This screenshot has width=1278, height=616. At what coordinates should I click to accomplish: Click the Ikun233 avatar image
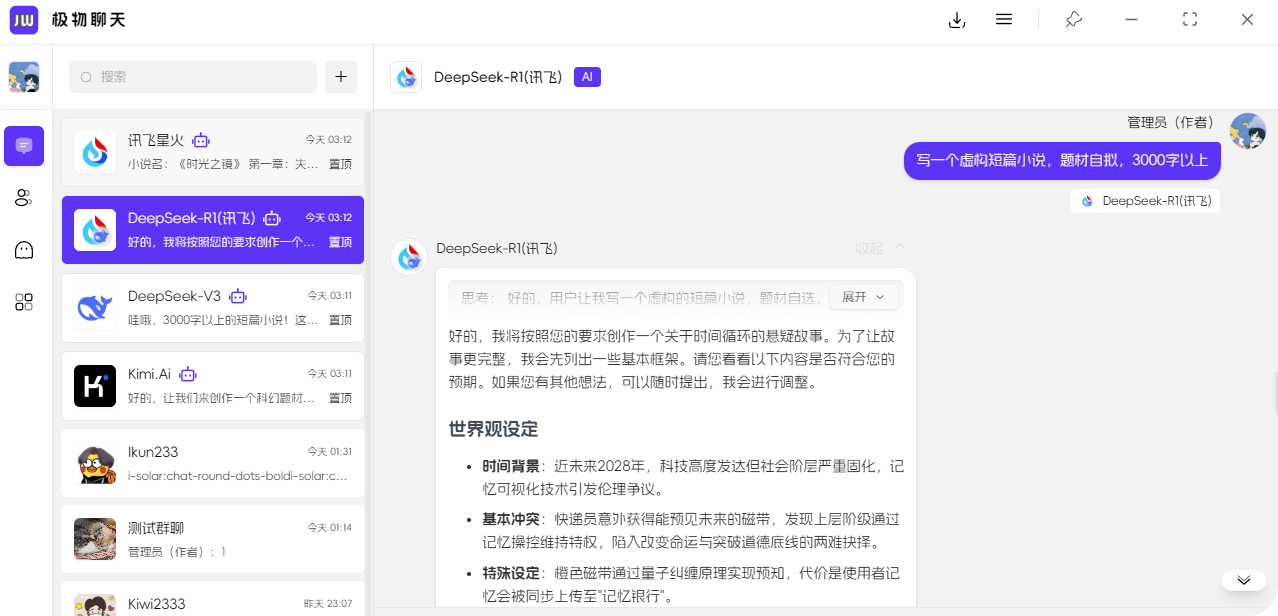[x=95, y=463]
